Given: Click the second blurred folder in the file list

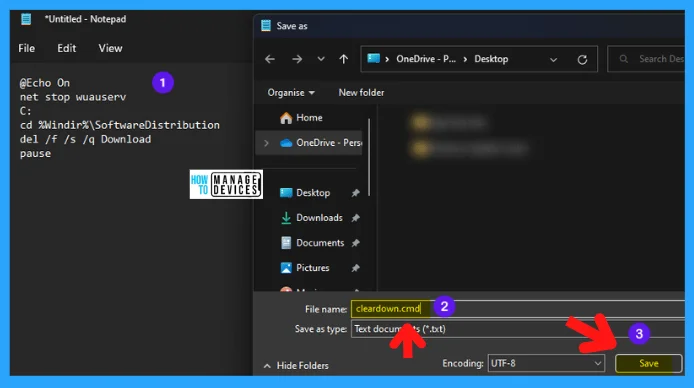Looking at the screenshot, I should pos(469,149).
